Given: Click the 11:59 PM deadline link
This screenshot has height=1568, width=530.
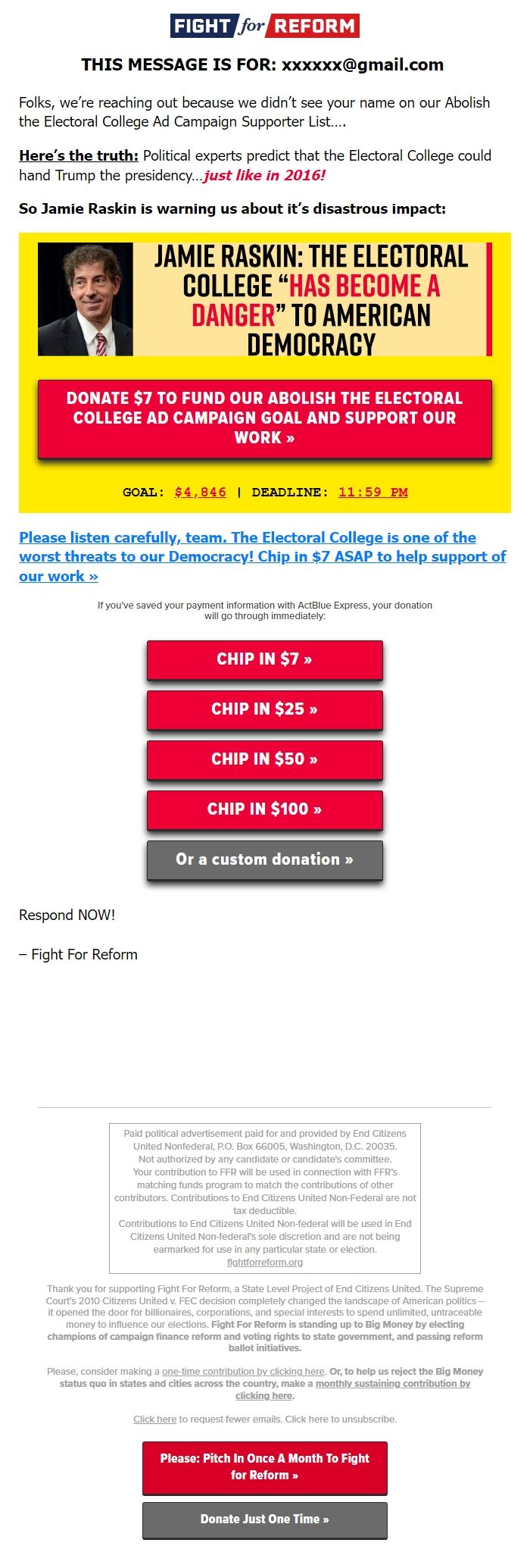Looking at the screenshot, I should 374,492.
